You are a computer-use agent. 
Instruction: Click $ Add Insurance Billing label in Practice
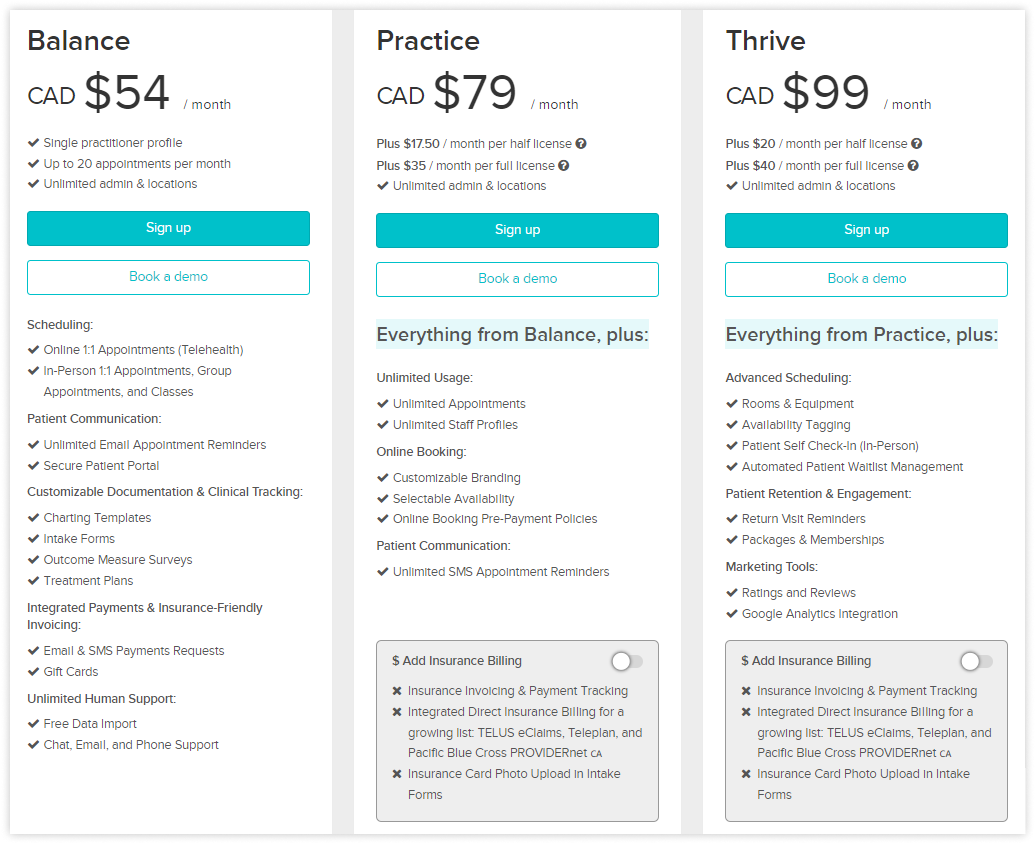point(457,661)
